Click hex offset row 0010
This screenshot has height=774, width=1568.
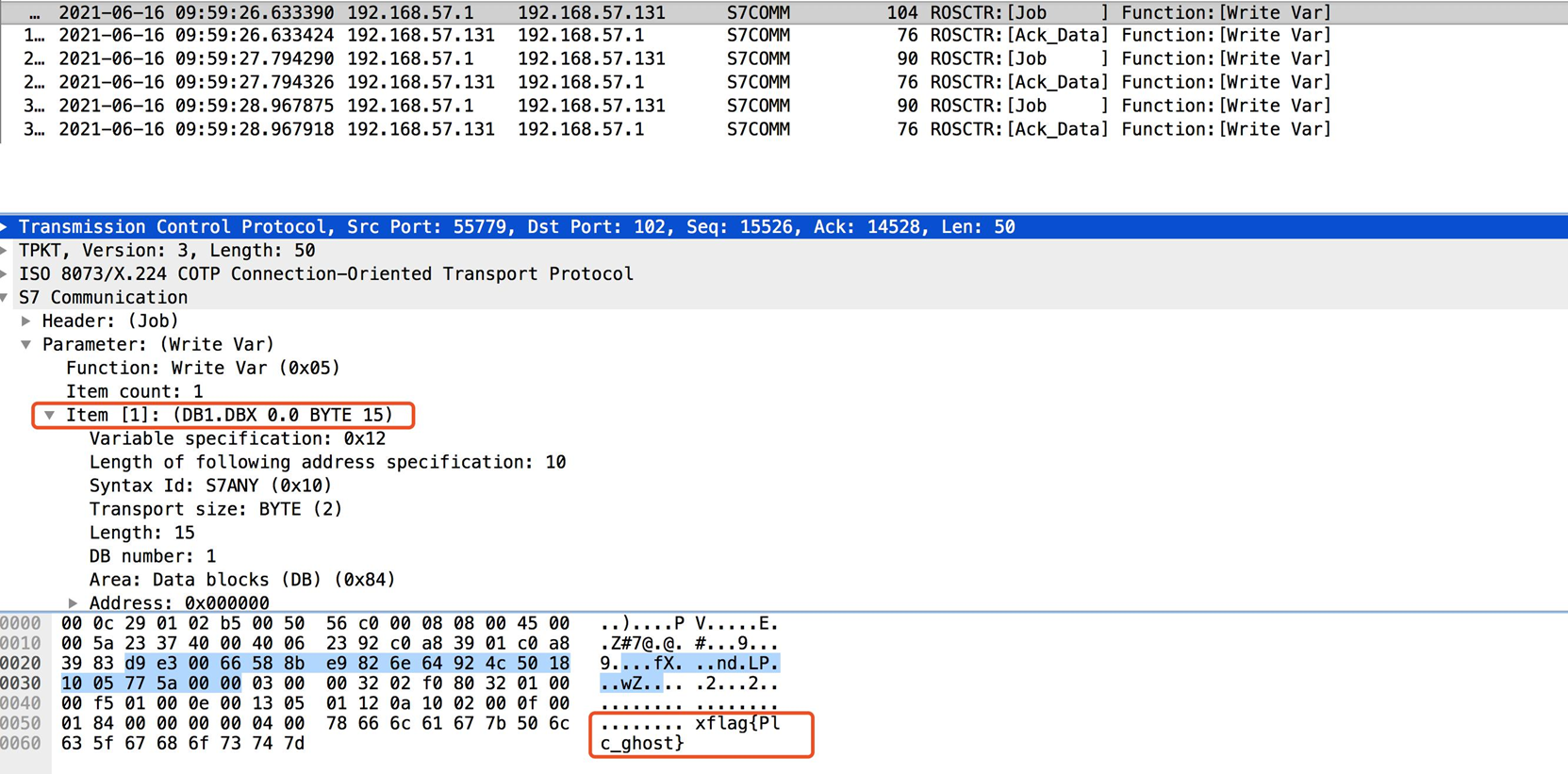(21, 644)
